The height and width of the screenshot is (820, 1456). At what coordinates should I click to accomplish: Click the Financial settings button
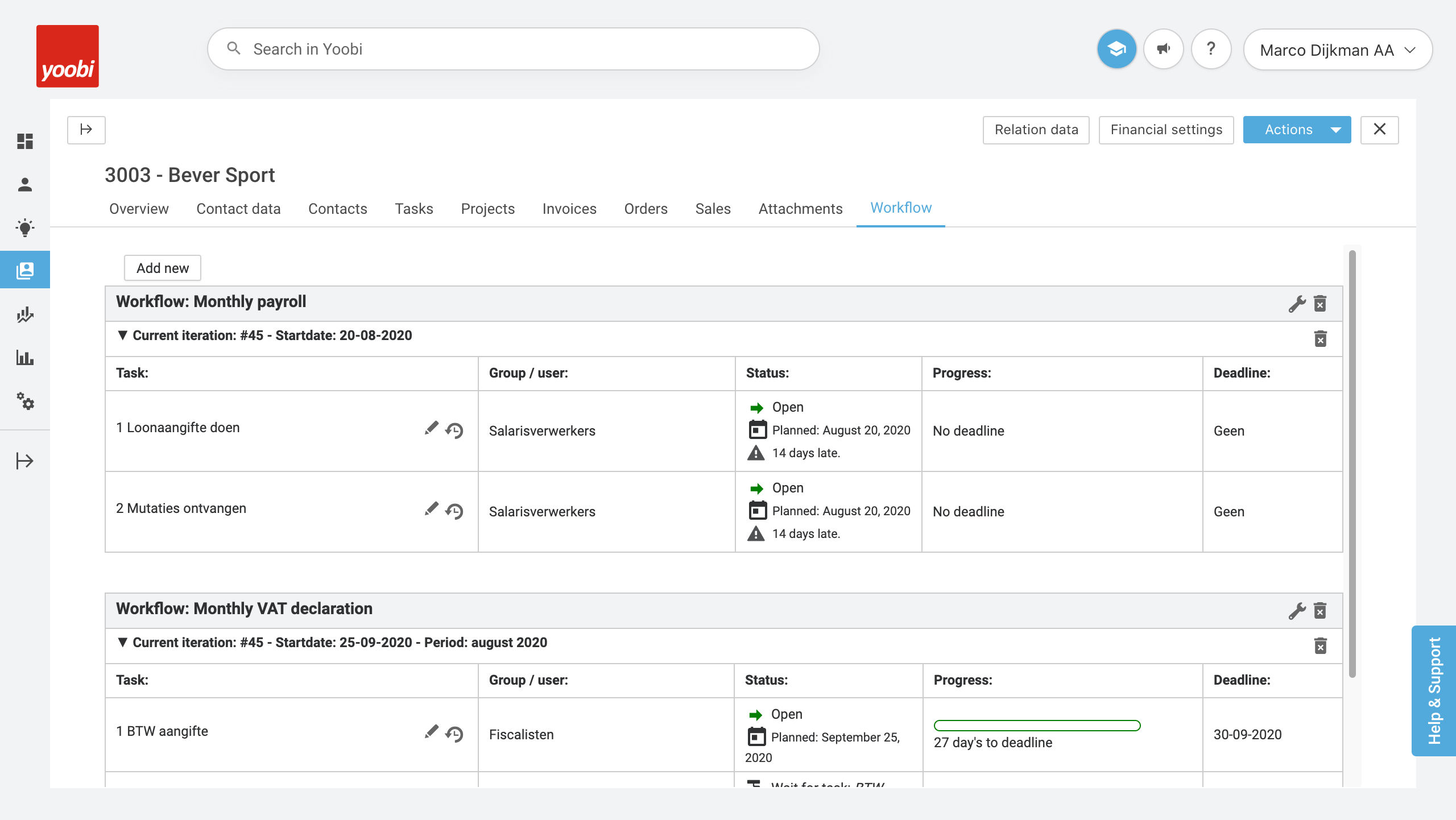(x=1166, y=130)
